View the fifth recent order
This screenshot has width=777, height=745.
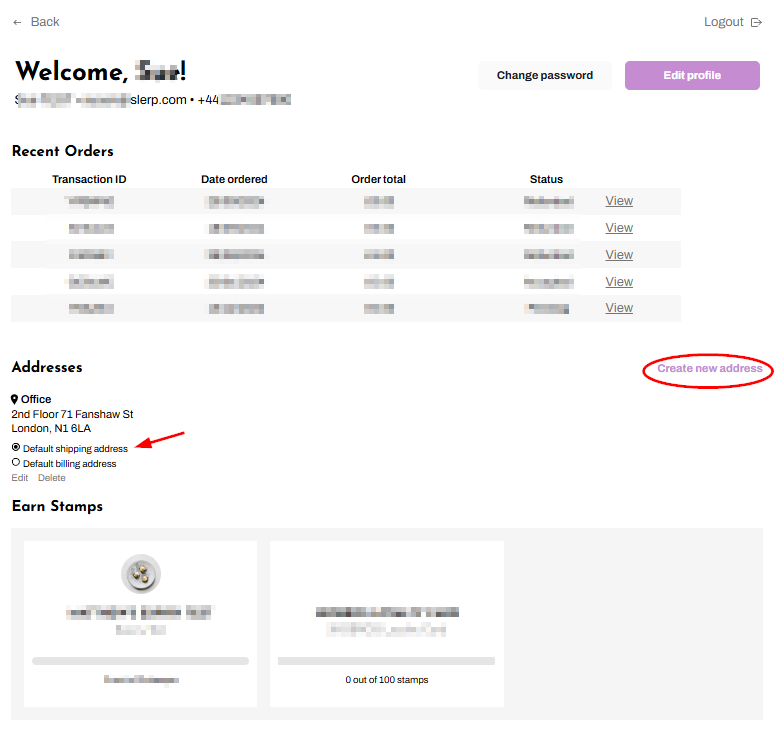[619, 308]
